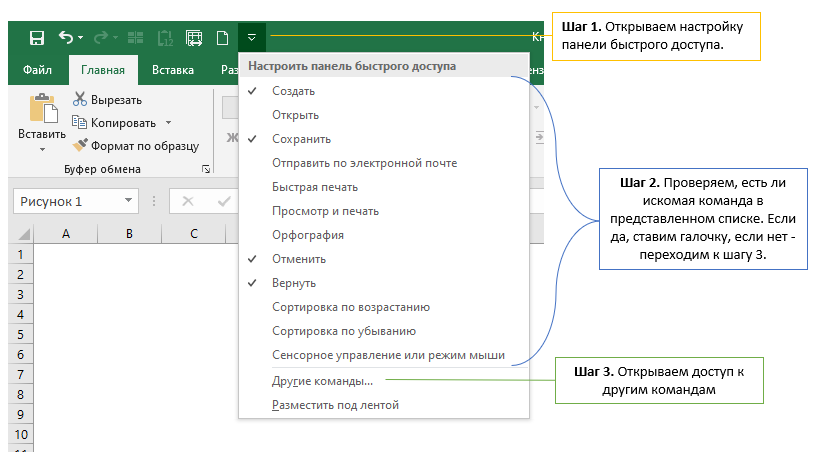Viewport: 823px width, 462px height.
Task: Choose Сортировка по возрастанию menu entry
Action: click(x=384, y=307)
